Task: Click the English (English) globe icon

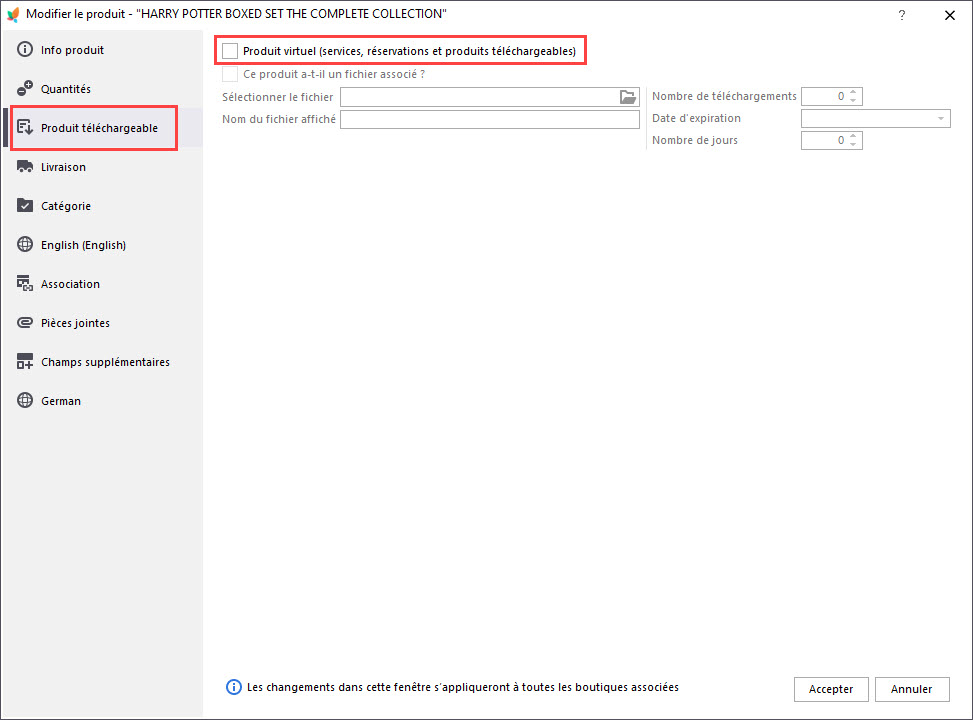Action: point(25,245)
